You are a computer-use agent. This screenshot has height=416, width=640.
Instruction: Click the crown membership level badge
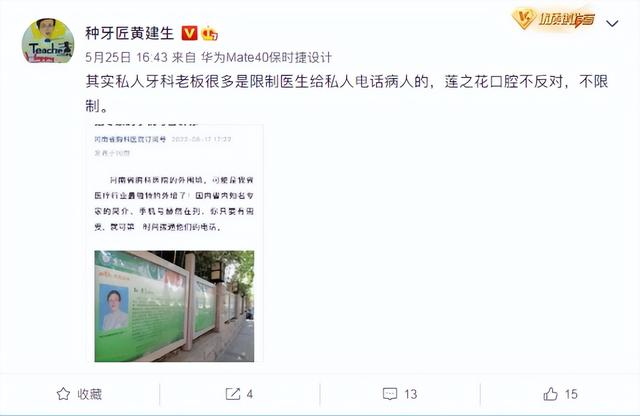[x=209, y=33]
